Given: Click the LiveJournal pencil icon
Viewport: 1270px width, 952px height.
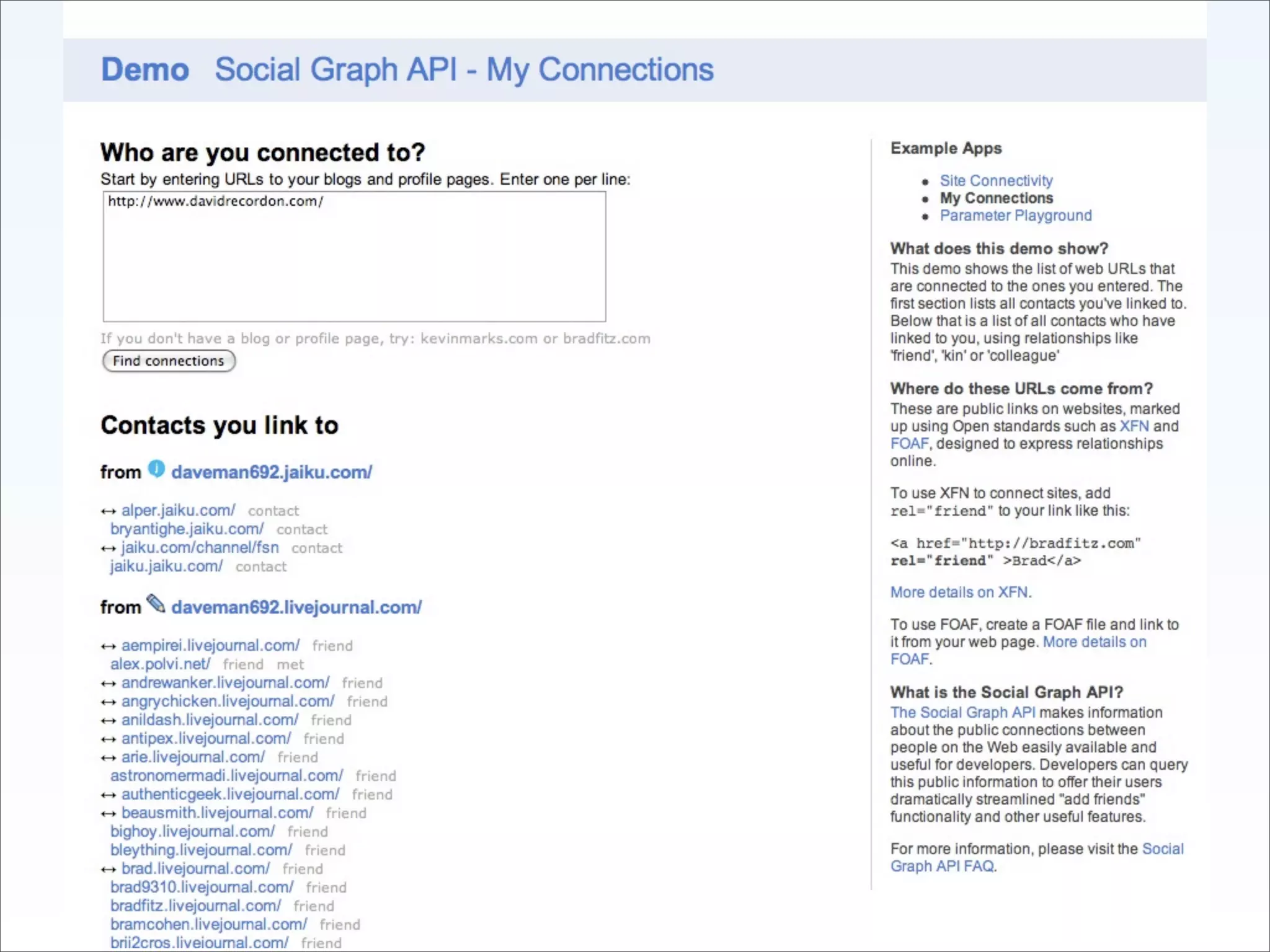Looking at the screenshot, I should (x=156, y=604).
